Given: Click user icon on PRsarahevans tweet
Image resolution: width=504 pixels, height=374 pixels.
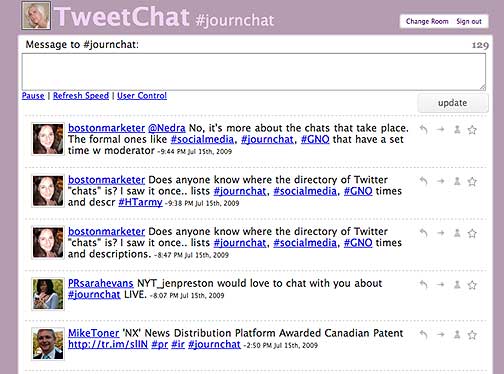Looking at the screenshot, I should 457,284.
